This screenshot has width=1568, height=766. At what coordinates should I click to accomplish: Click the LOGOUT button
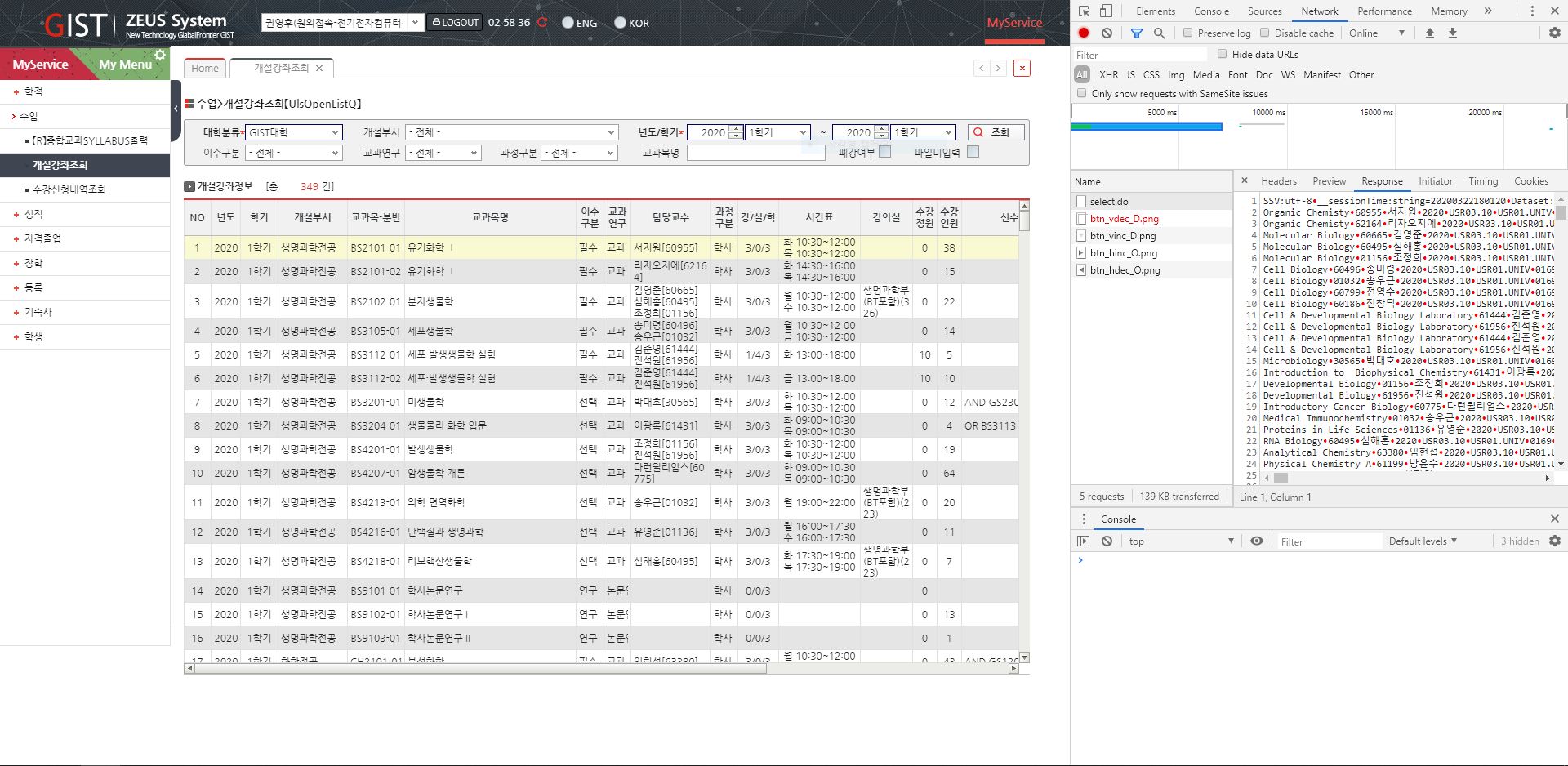tap(456, 23)
